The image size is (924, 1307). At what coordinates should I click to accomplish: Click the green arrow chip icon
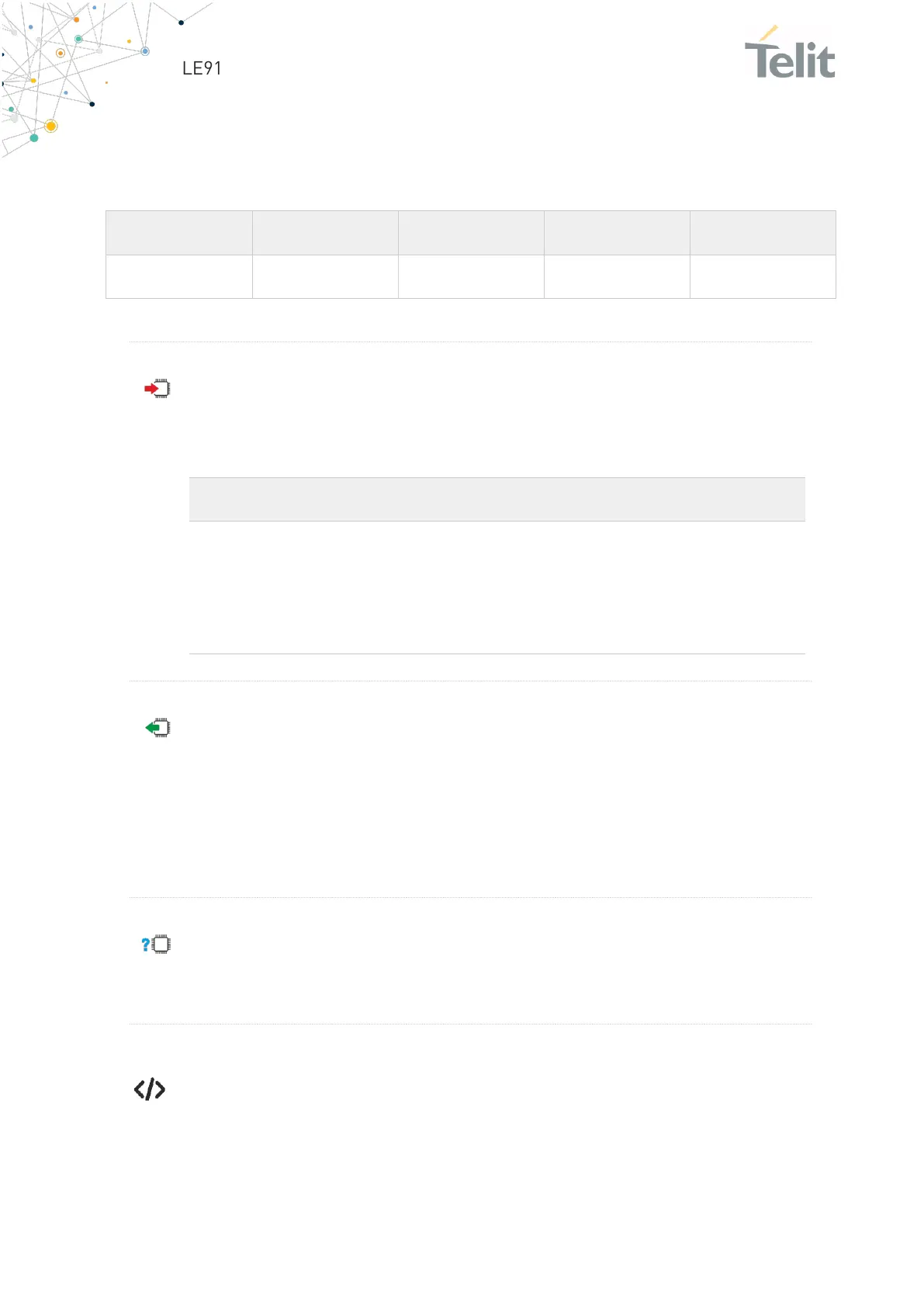(x=157, y=728)
